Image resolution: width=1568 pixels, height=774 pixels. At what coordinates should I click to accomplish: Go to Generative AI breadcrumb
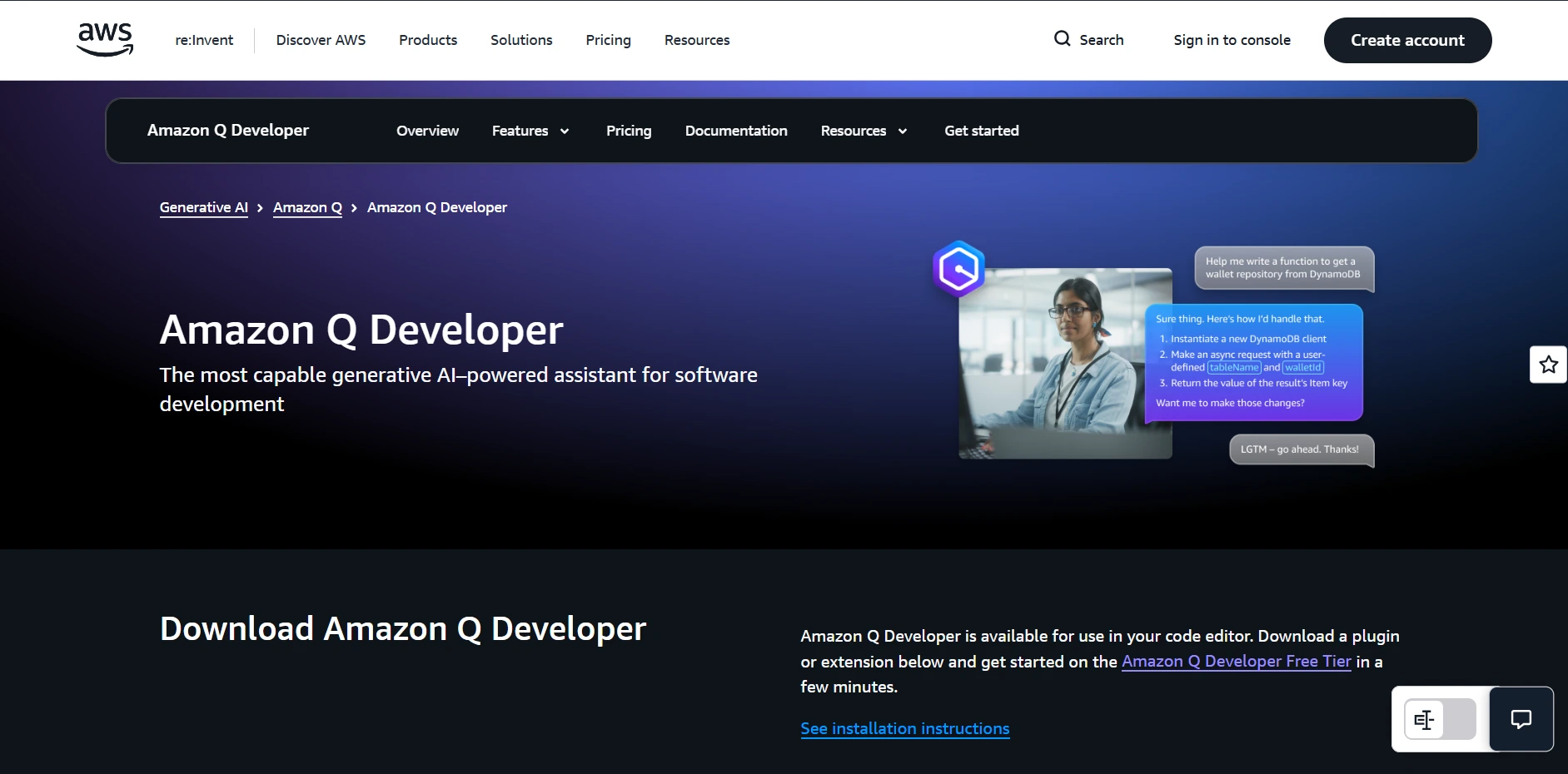pos(204,207)
